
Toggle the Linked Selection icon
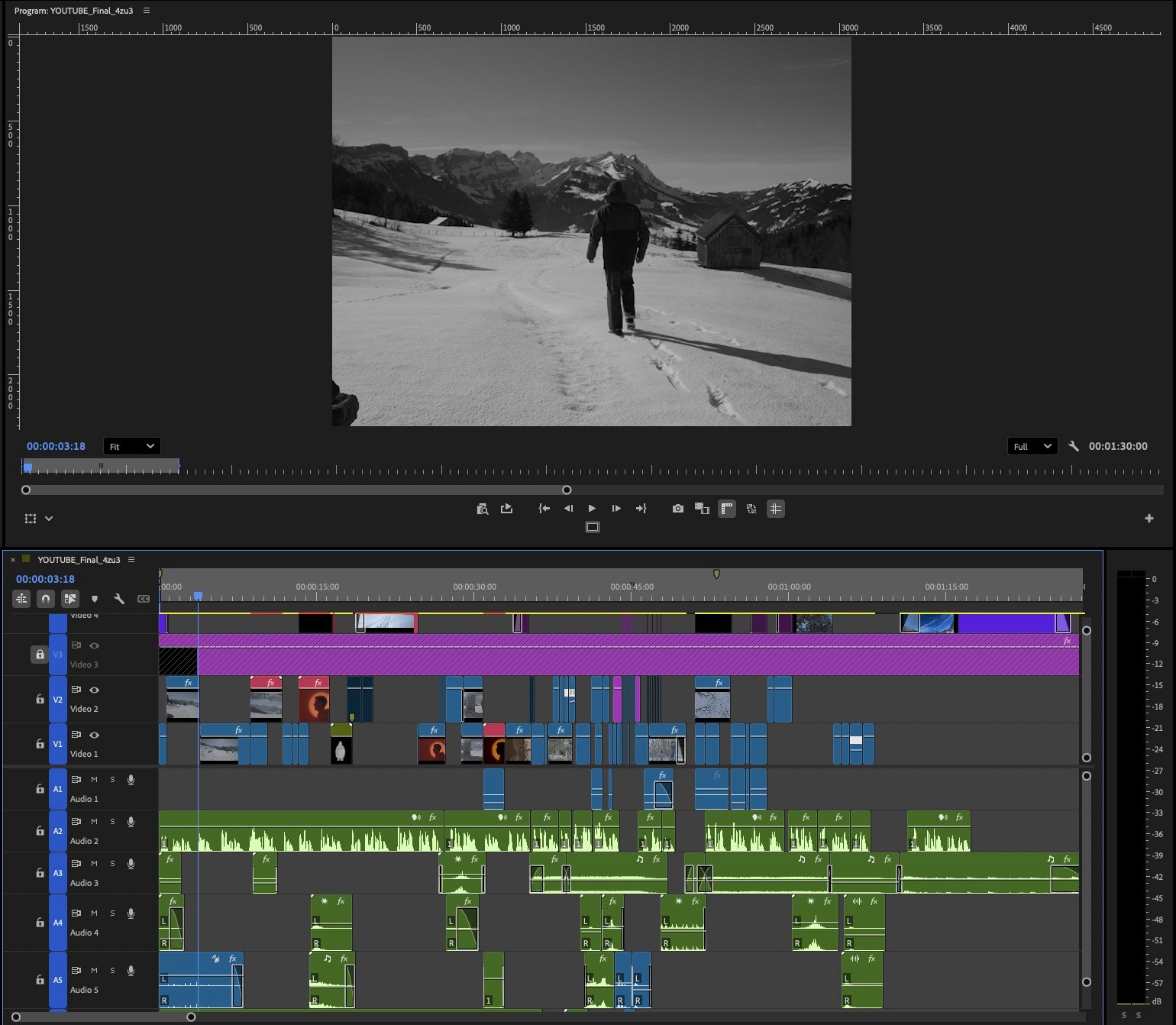click(x=70, y=599)
